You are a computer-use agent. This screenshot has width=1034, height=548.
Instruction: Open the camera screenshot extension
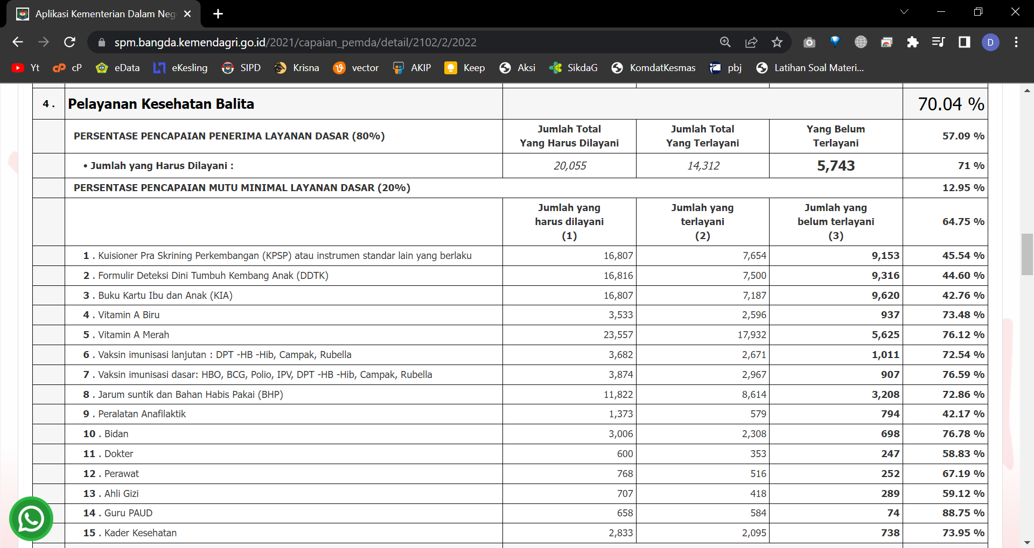[x=809, y=42]
